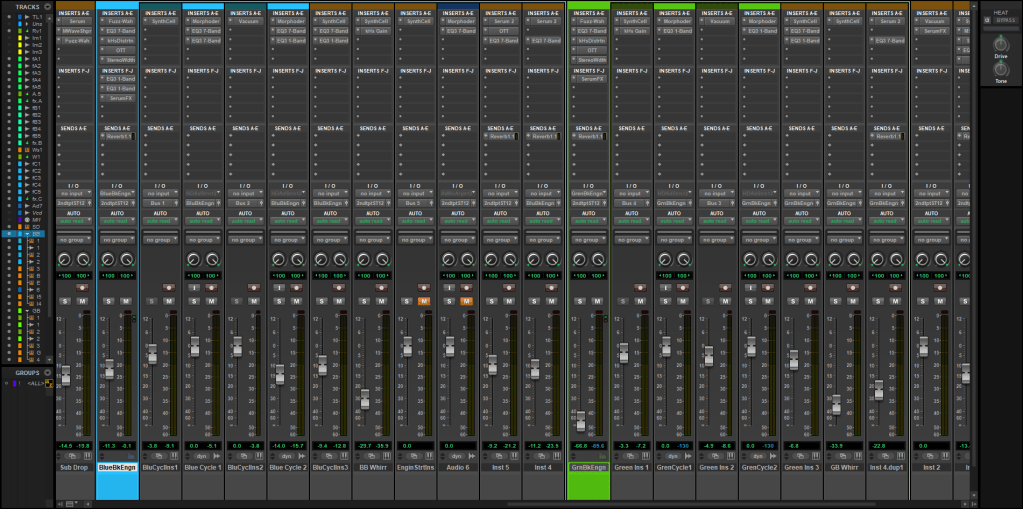1023x509 pixels.
Task: Unmute the EnginStrtIns track
Action: click(x=424, y=300)
